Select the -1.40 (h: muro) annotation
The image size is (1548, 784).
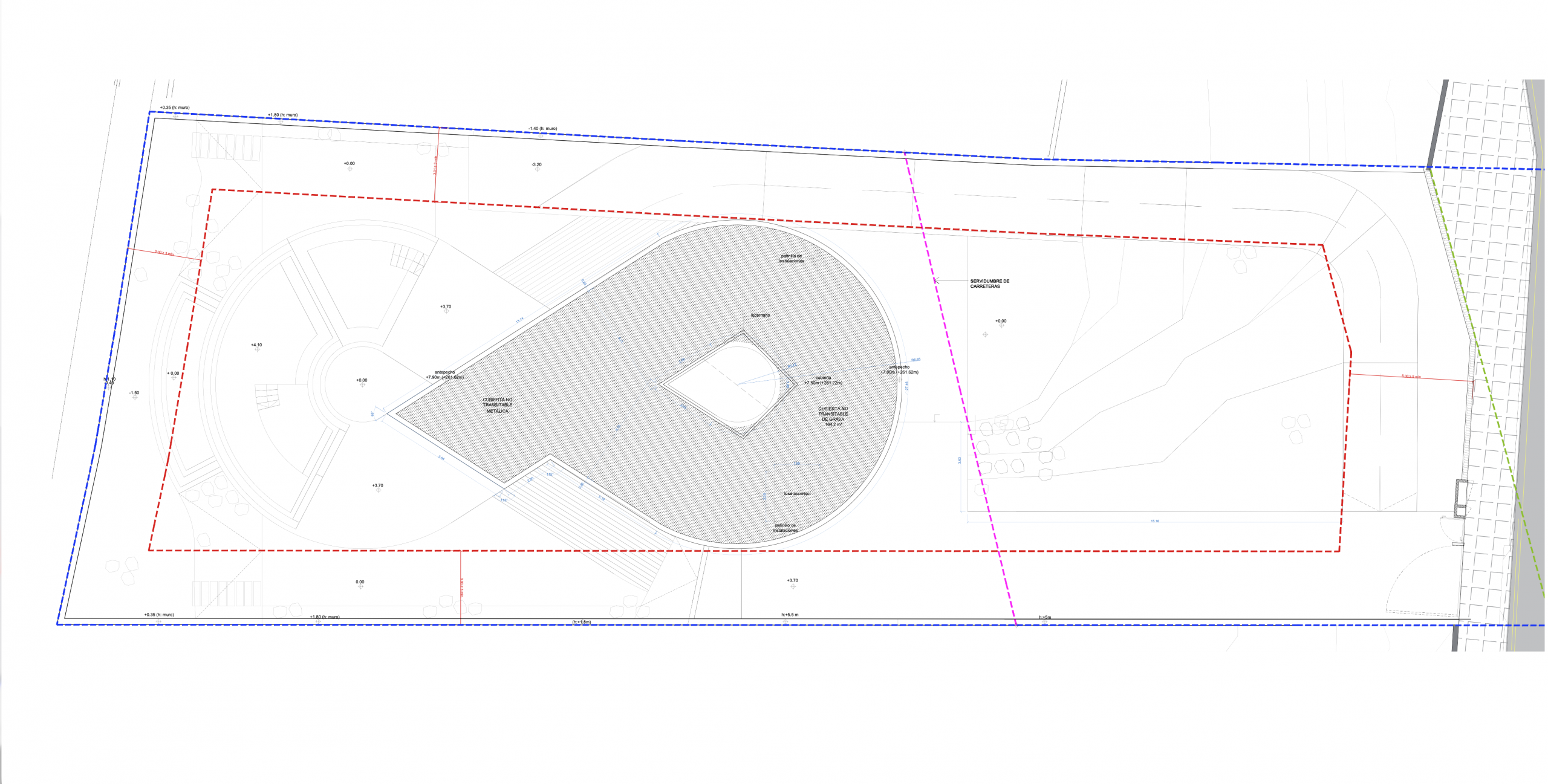(x=542, y=129)
